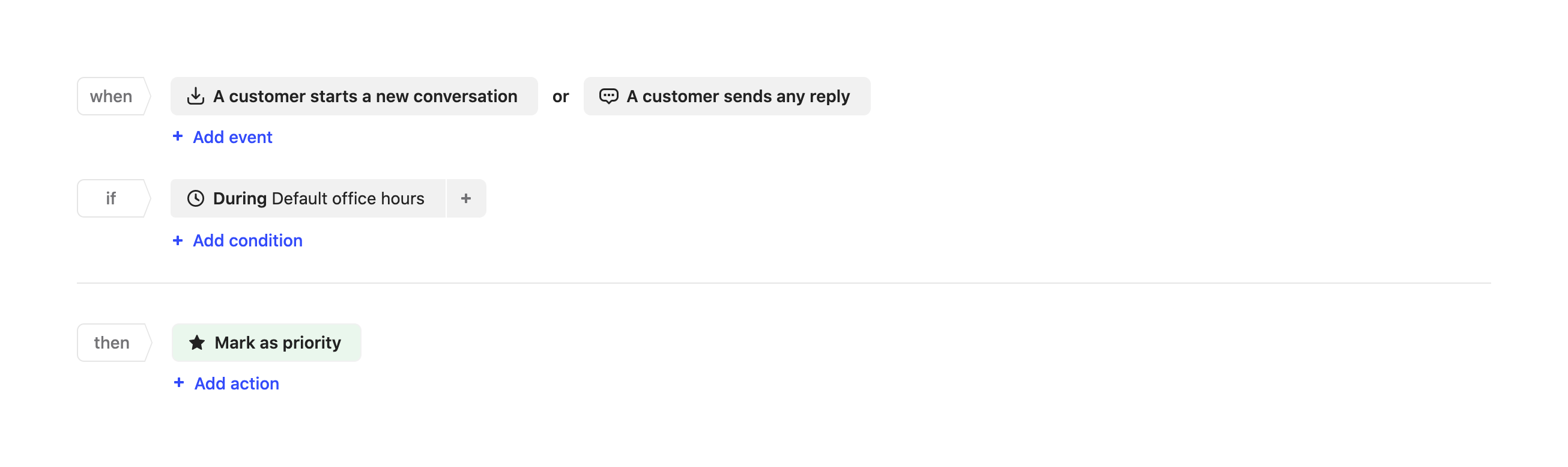Click the 'if' step label
The width and height of the screenshot is (1568, 467).
point(111,198)
